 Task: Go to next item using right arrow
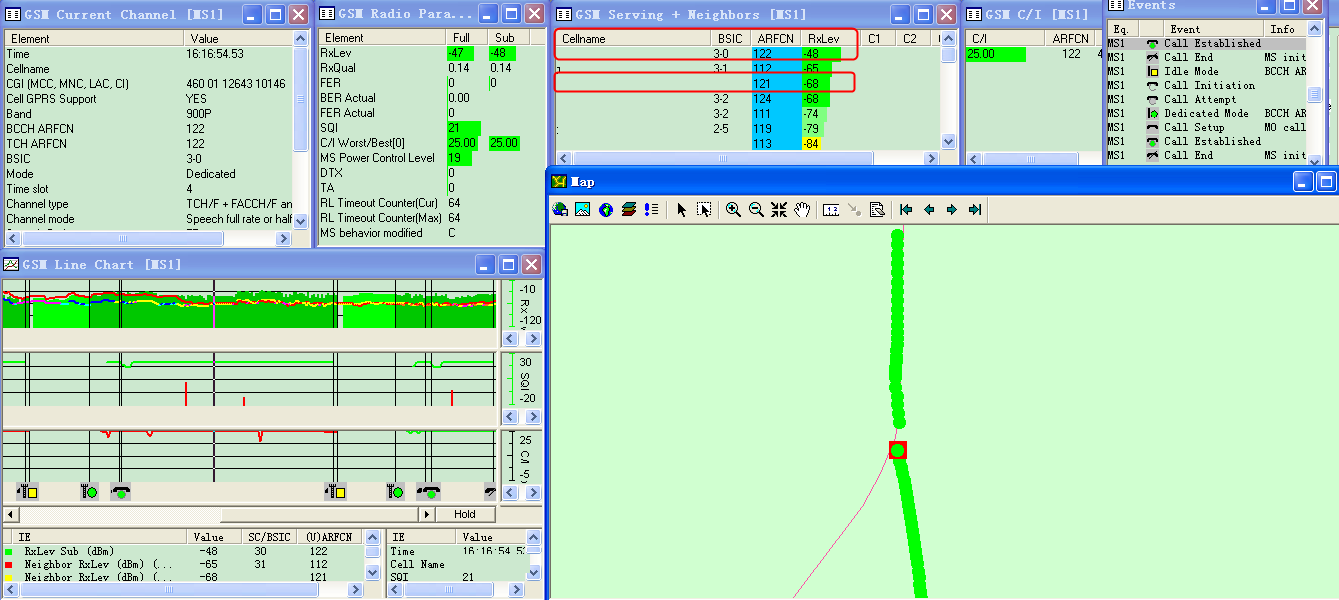[951, 210]
